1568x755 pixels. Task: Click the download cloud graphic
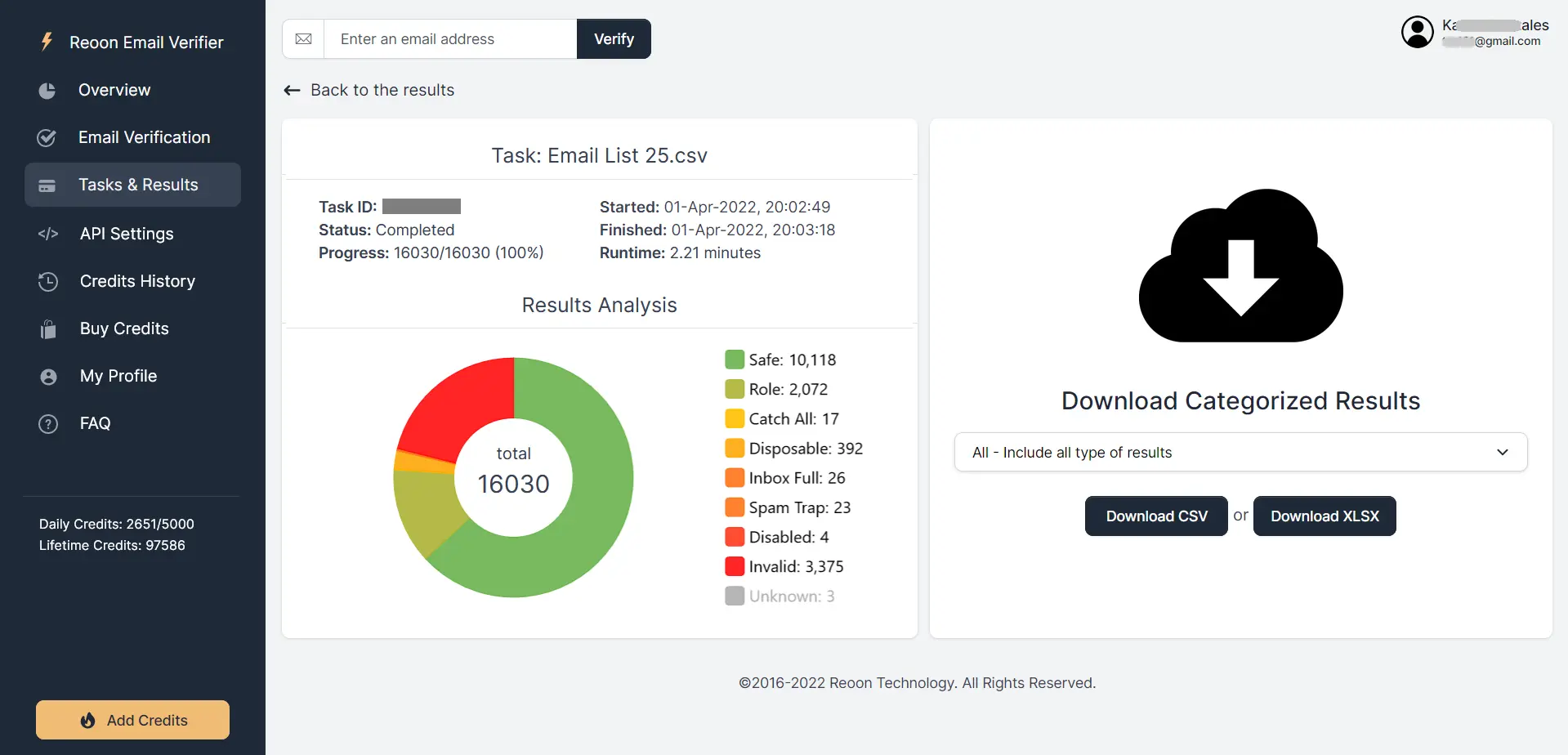point(1240,266)
